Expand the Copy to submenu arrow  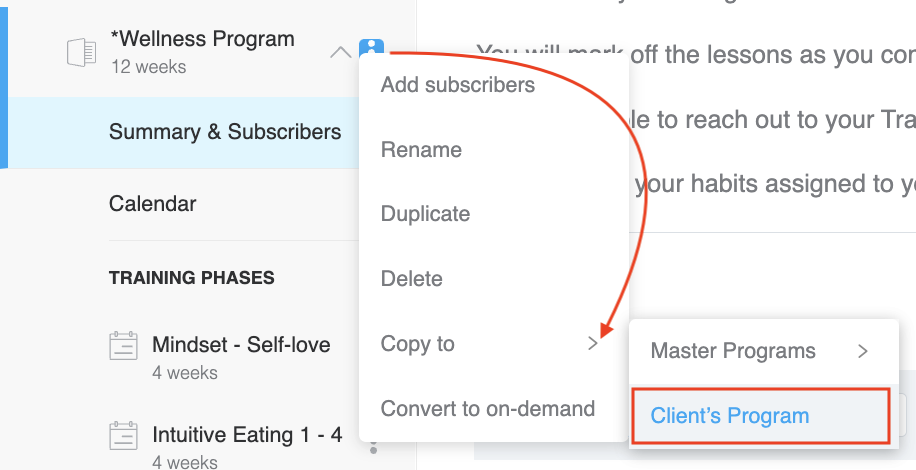(x=593, y=344)
